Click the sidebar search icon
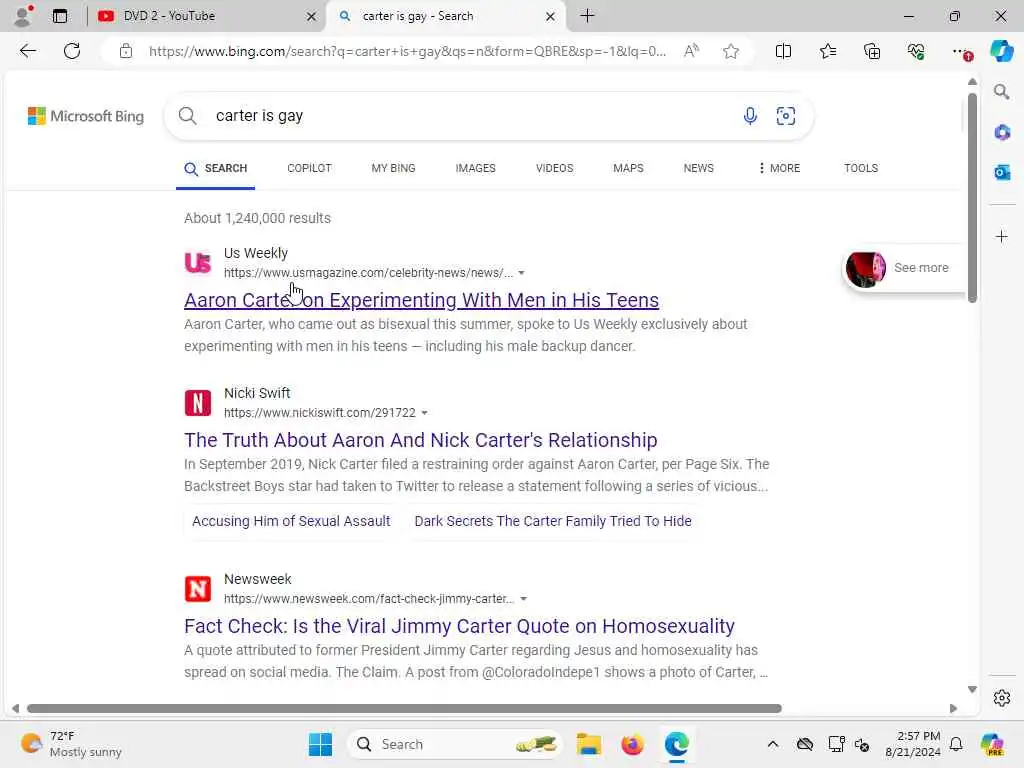This screenshot has width=1024, height=768. (x=1001, y=92)
